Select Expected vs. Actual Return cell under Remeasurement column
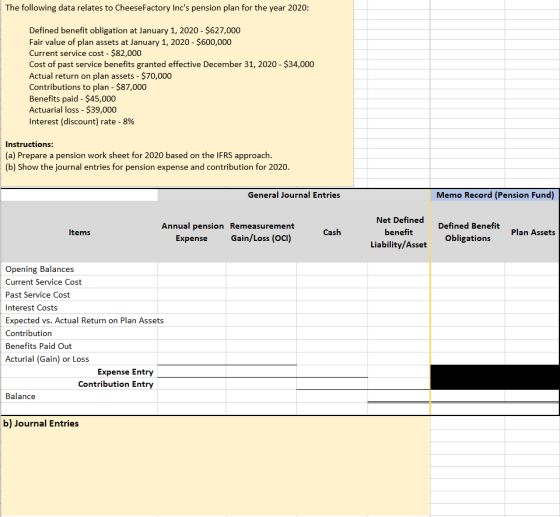The image size is (560, 517). 261,320
